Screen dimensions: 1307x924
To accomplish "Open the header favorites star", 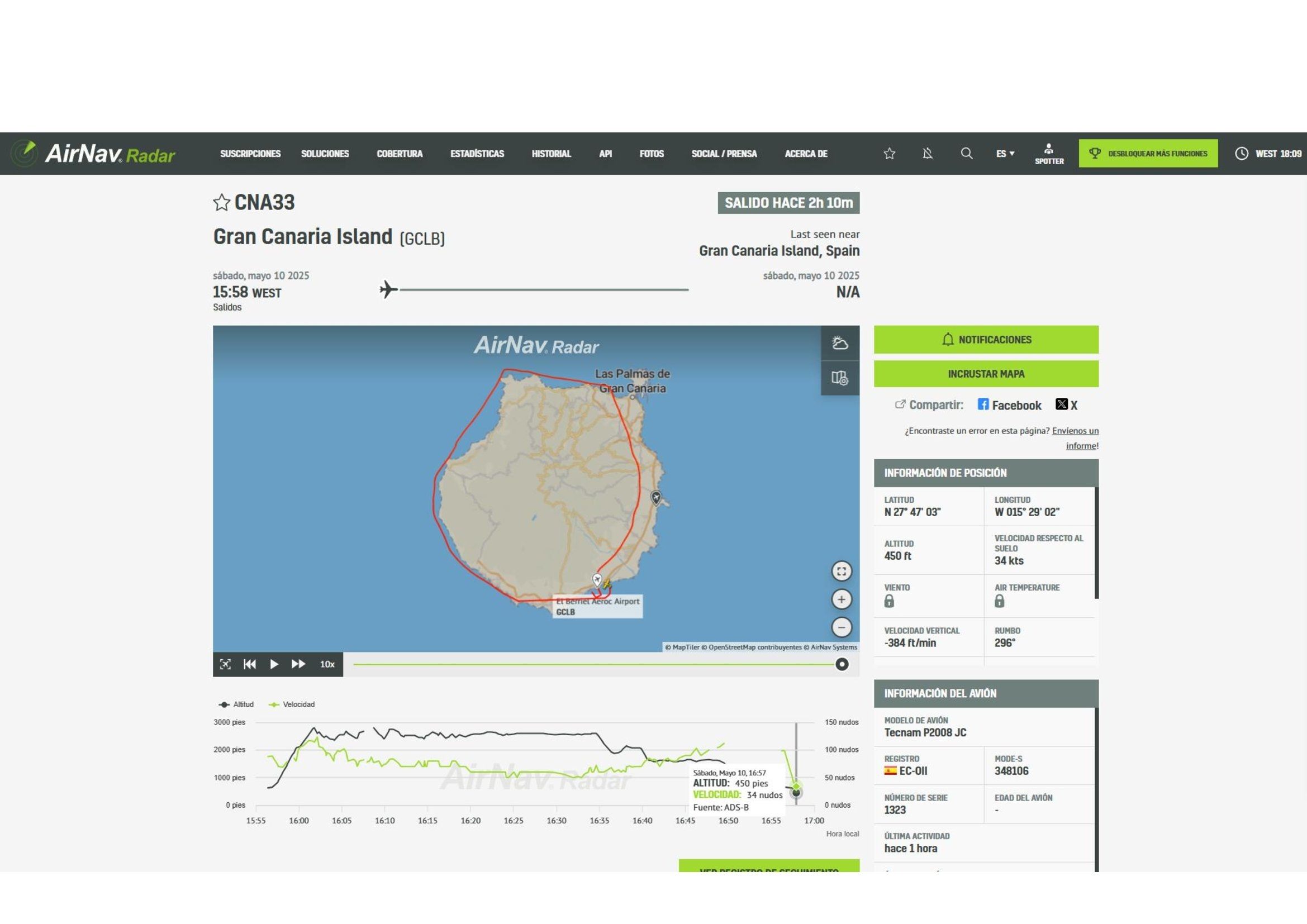I will coord(889,154).
